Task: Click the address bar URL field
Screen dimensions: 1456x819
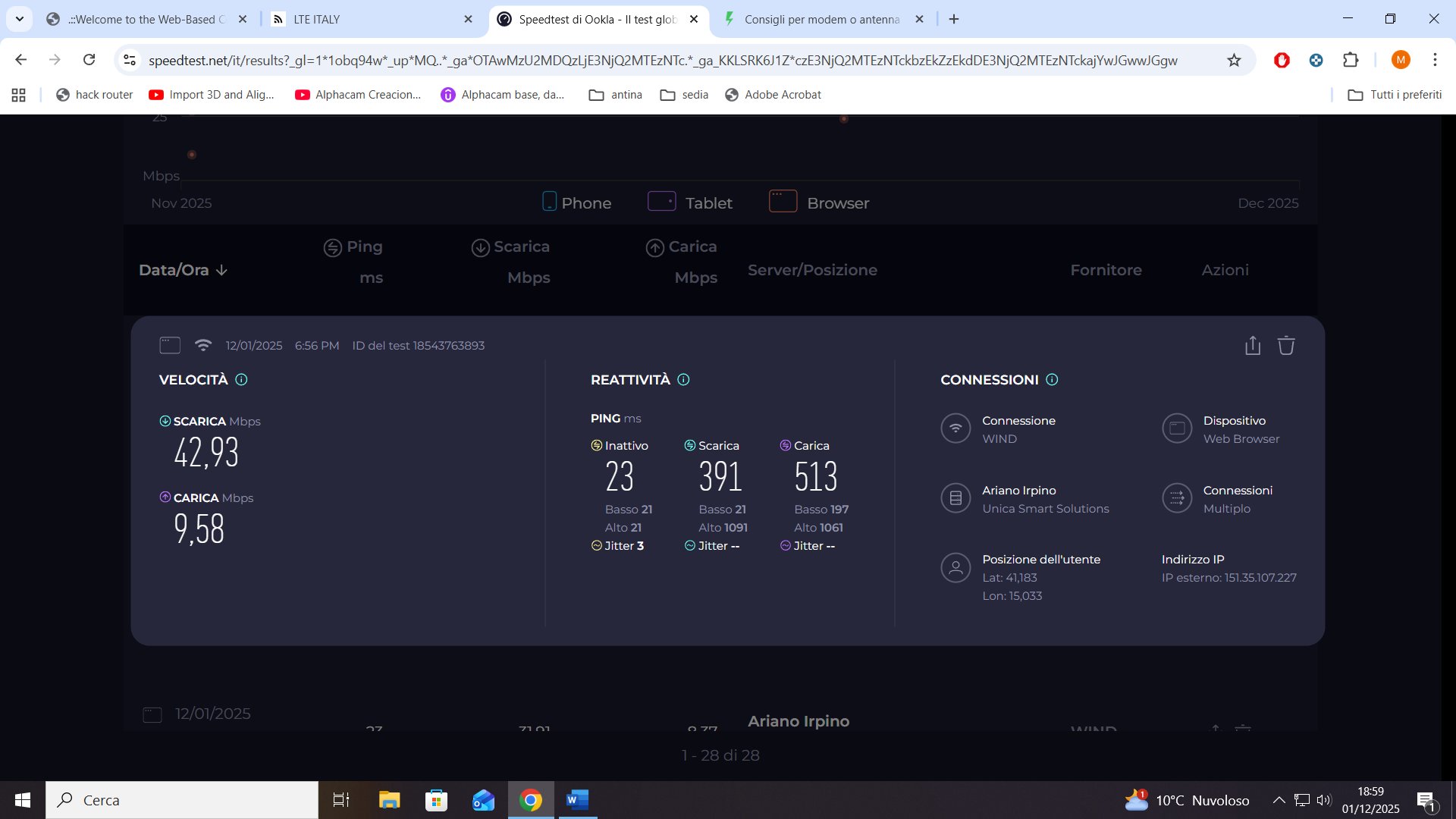Action: [662, 60]
